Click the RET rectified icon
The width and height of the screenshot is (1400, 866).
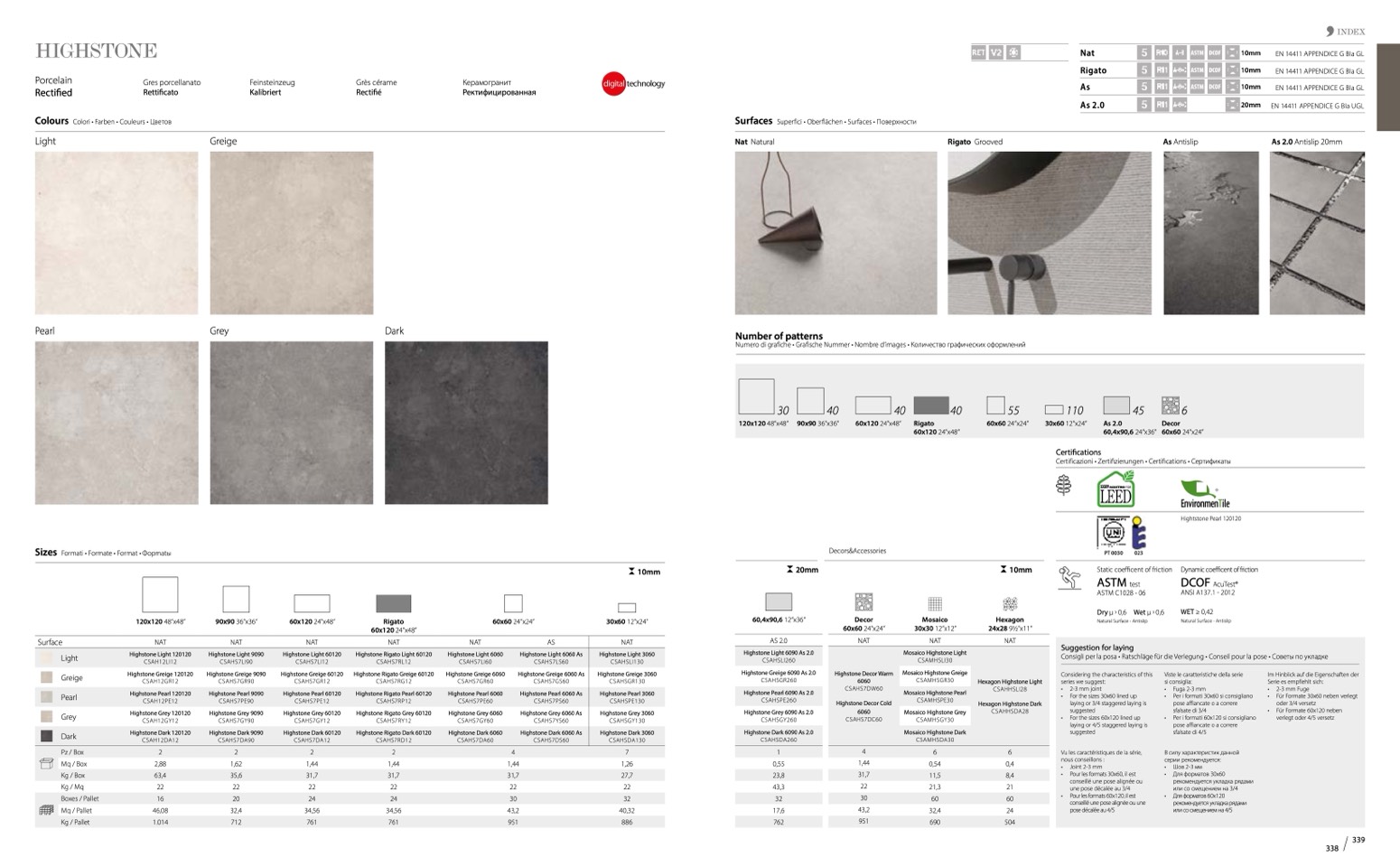click(x=978, y=53)
